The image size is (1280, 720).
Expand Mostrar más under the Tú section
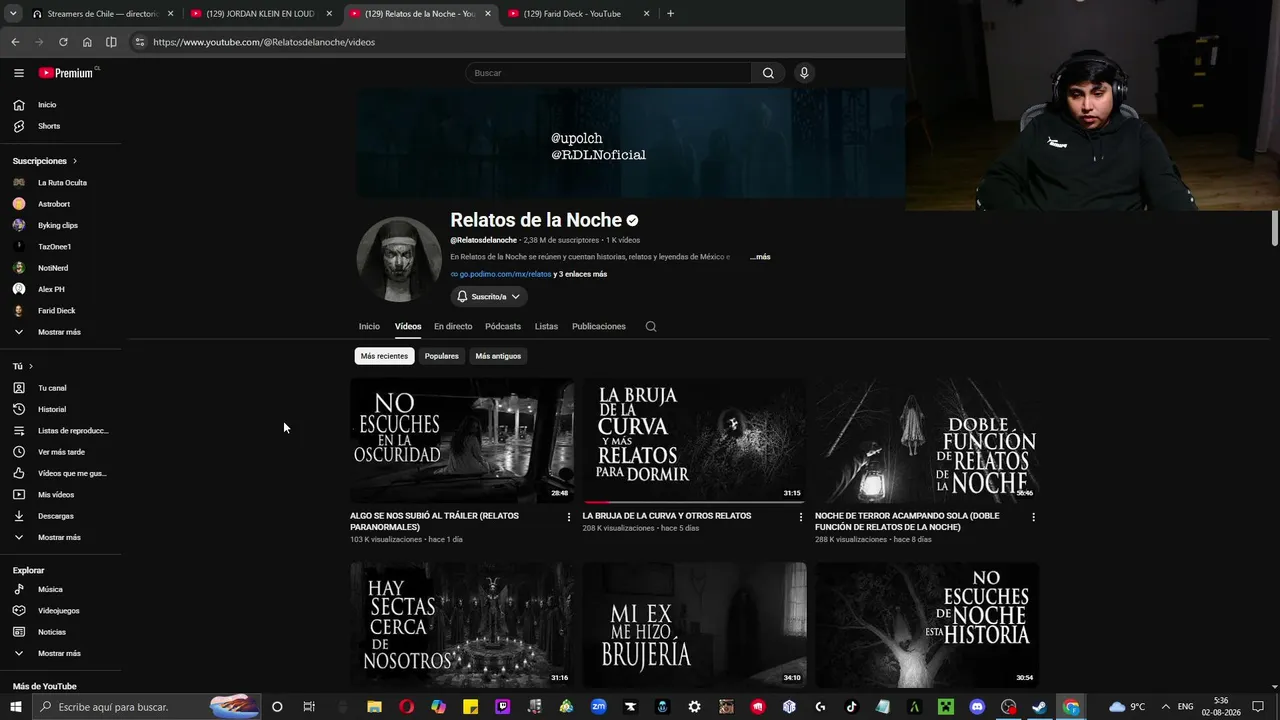pyautogui.click(x=61, y=537)
